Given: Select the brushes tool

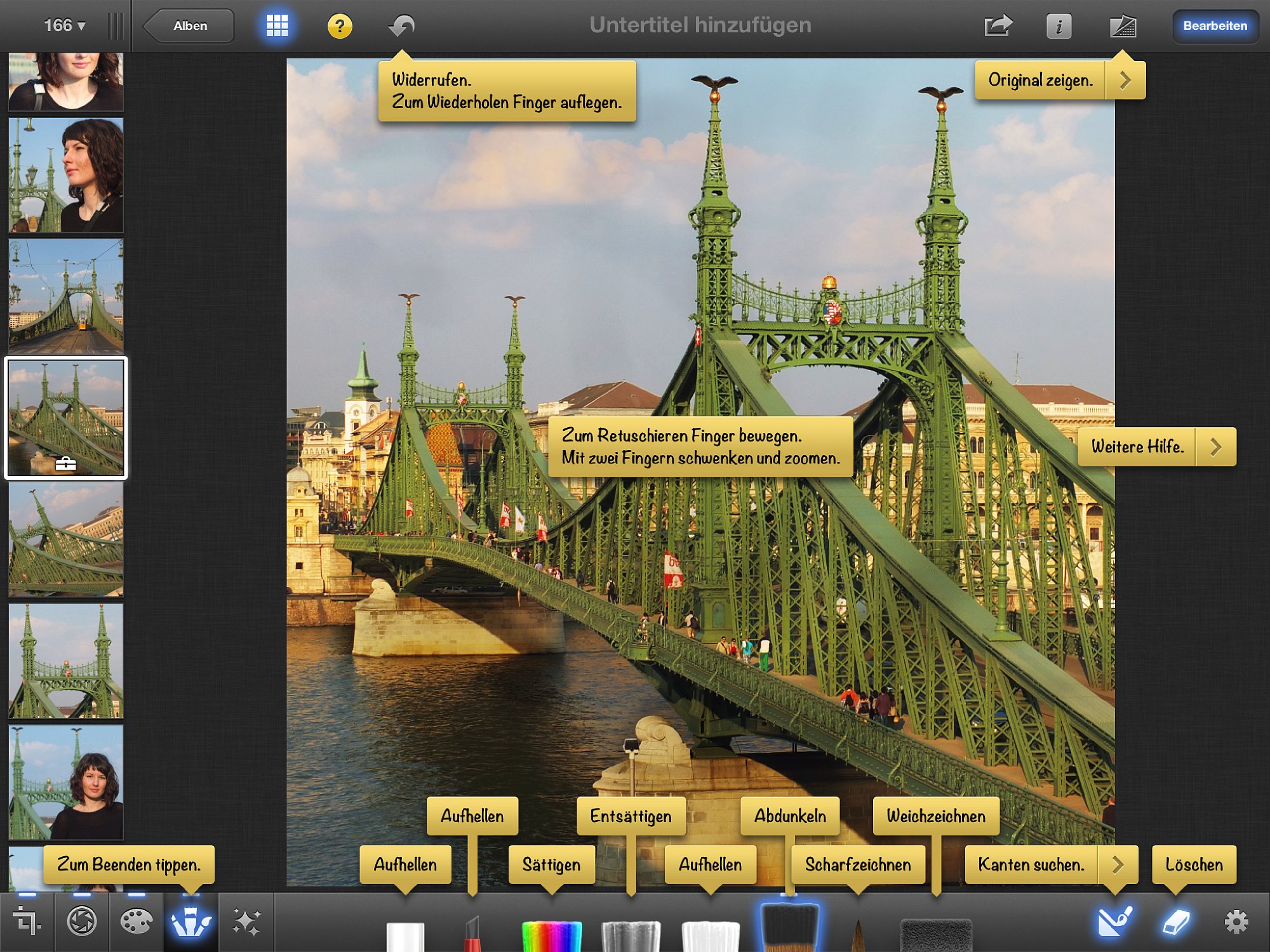Looking at the screenshot, I should (x=191, y=922).
